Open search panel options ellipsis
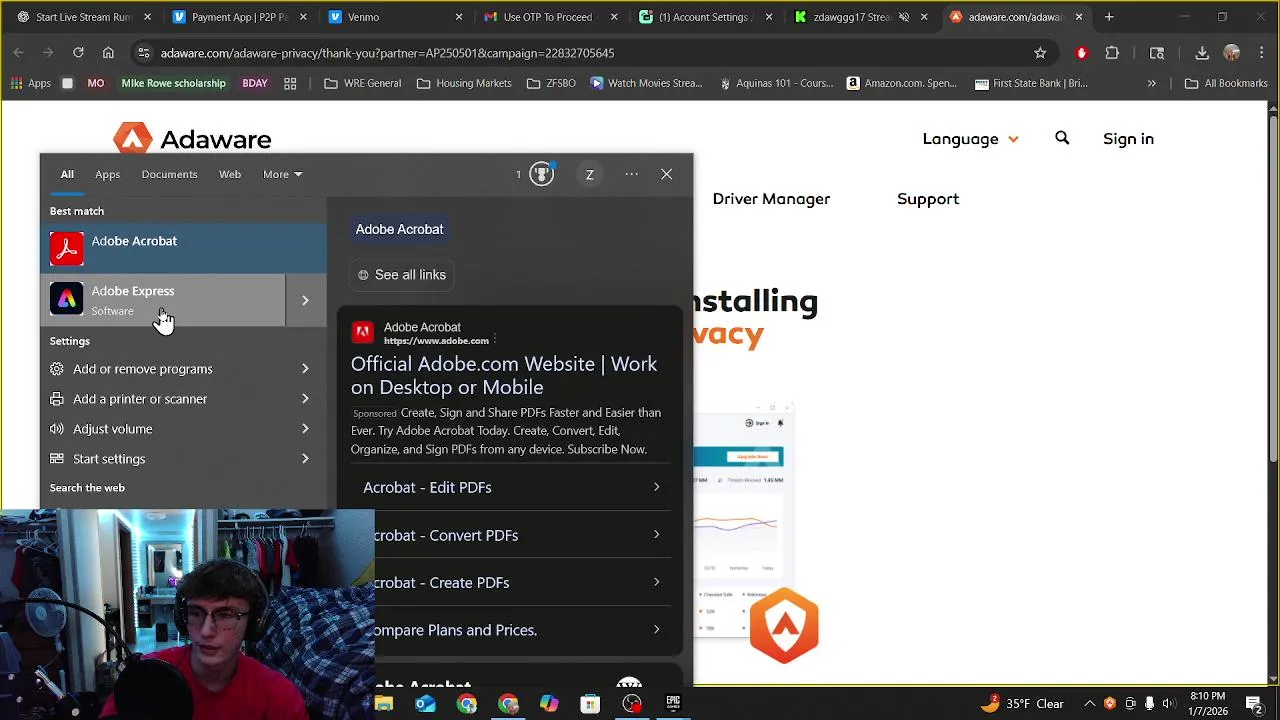This screenshot has width=1280, height=720. pyautogui.click(x=632, y=174)
